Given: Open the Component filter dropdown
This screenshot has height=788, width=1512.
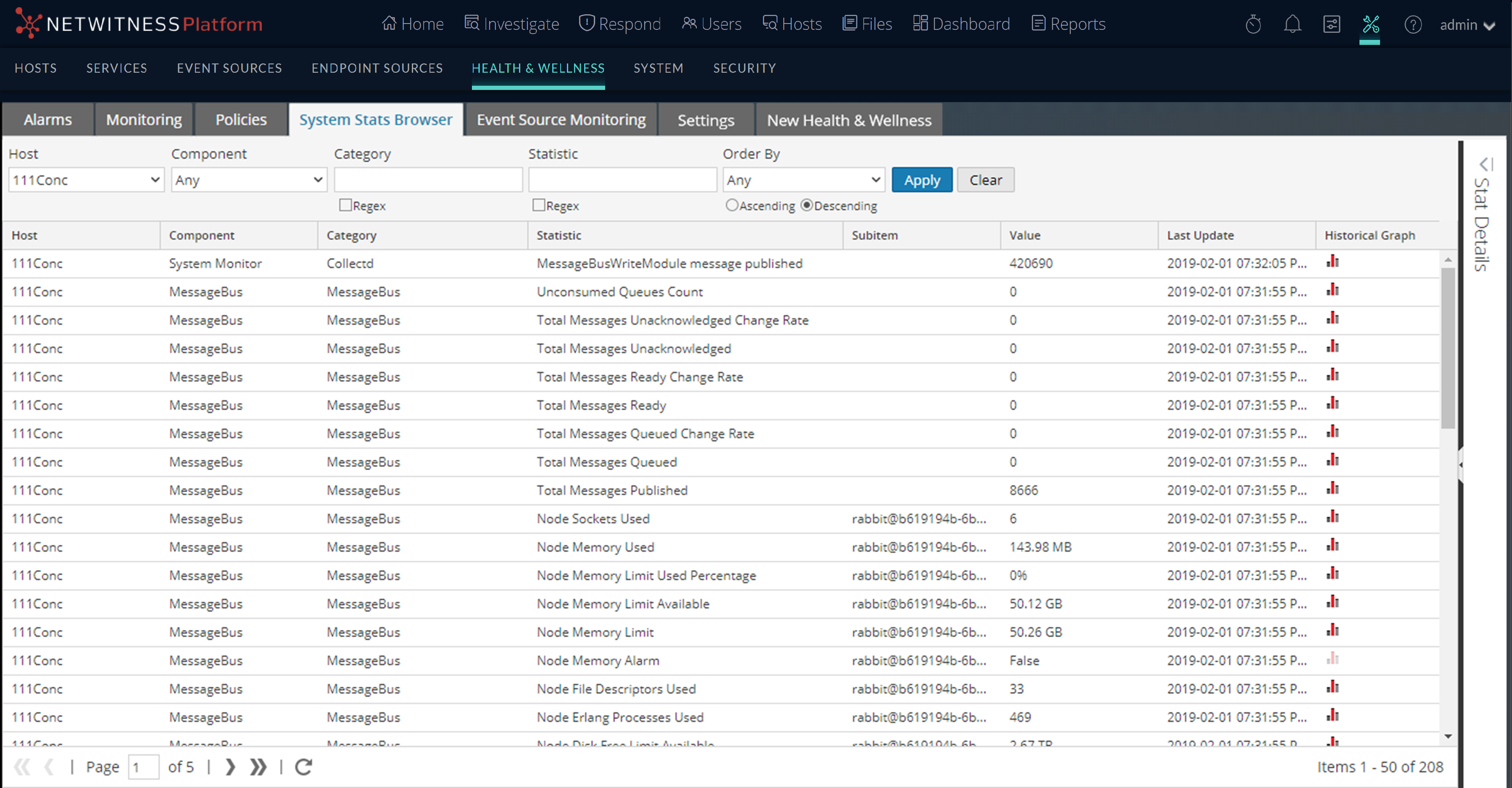Looking at the screenshot, I should tap(249, 180).
